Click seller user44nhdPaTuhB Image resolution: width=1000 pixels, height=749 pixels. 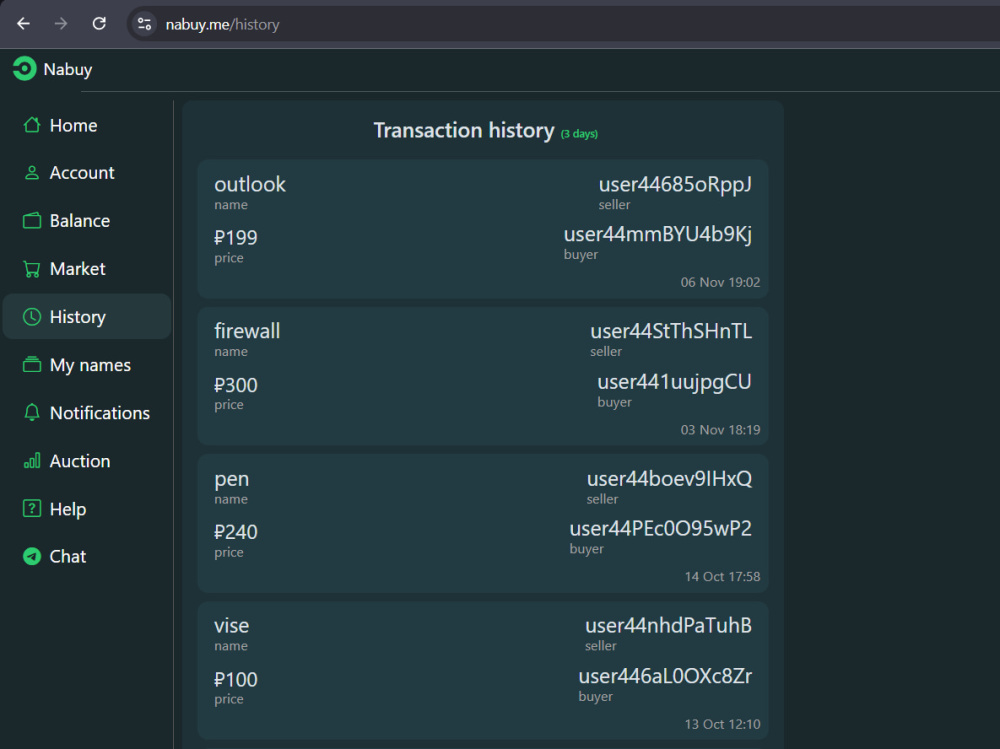tap(668, 625)
